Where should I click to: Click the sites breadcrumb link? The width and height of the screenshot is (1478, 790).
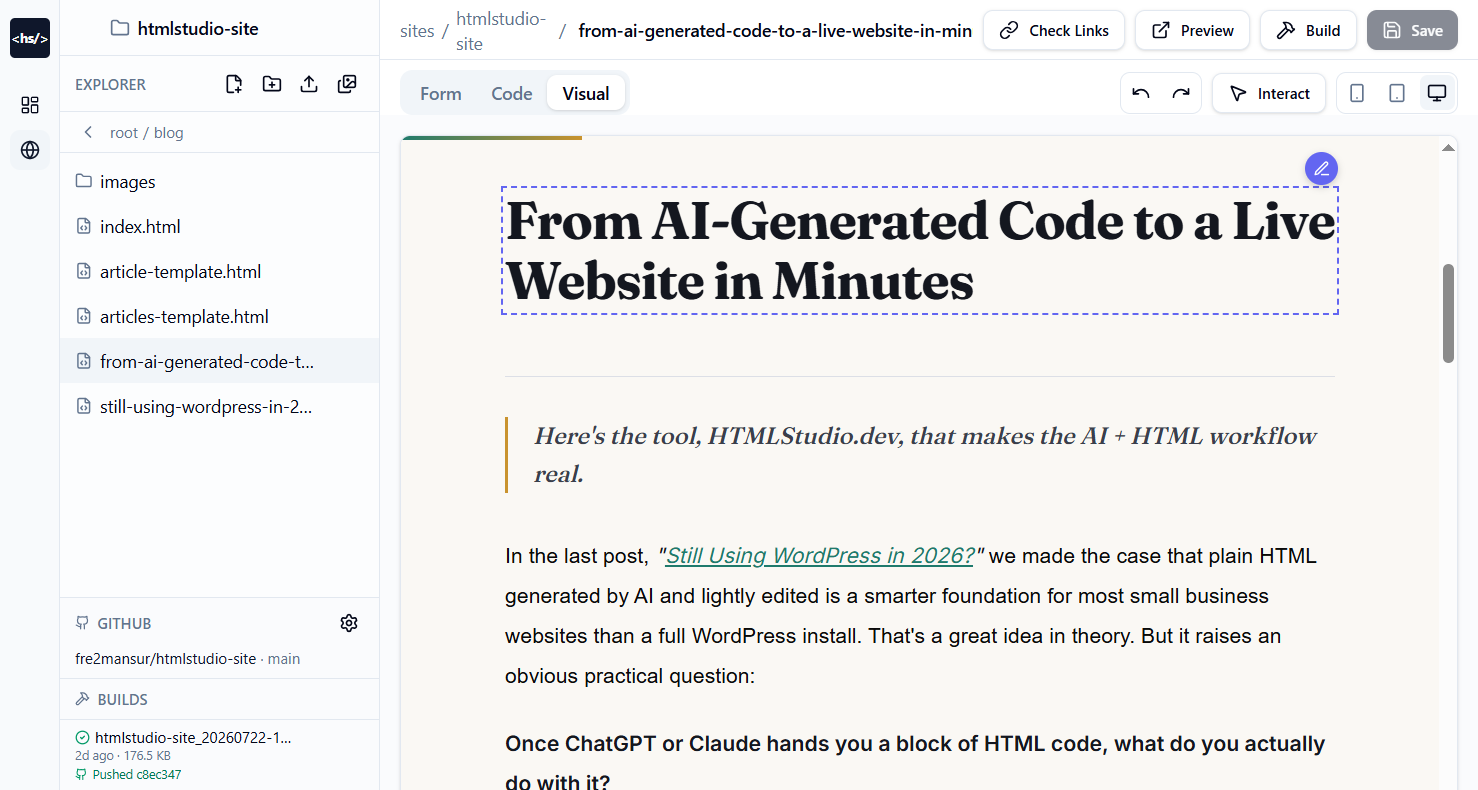coord(417,31)
